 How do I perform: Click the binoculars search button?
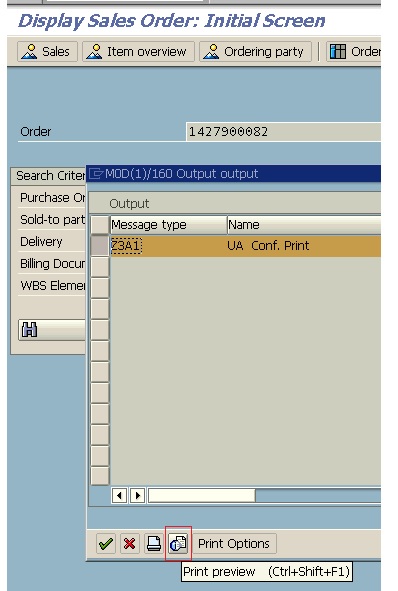[52, 330]
